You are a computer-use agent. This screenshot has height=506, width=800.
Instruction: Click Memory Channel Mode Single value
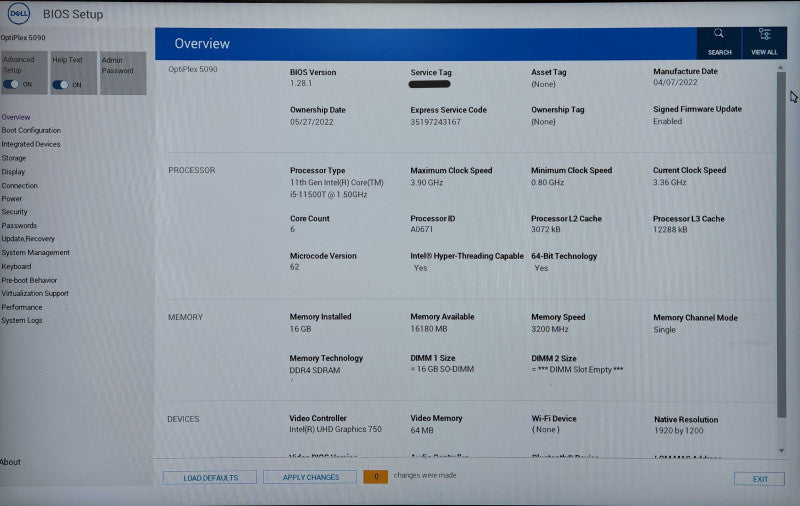tap(664, 330)
